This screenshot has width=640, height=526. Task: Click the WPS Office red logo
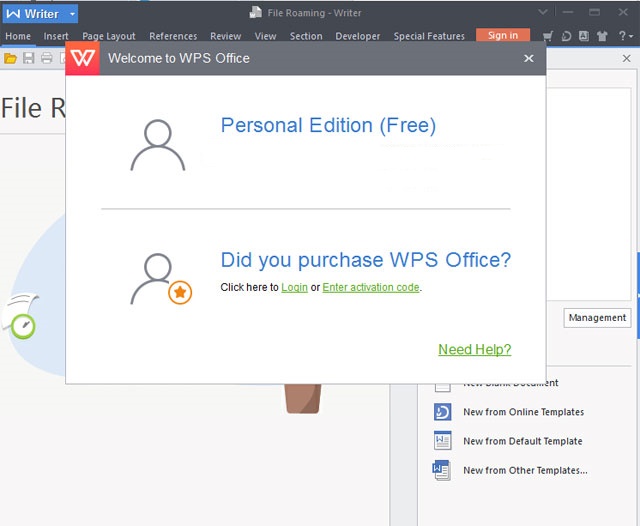coord(82,58)
